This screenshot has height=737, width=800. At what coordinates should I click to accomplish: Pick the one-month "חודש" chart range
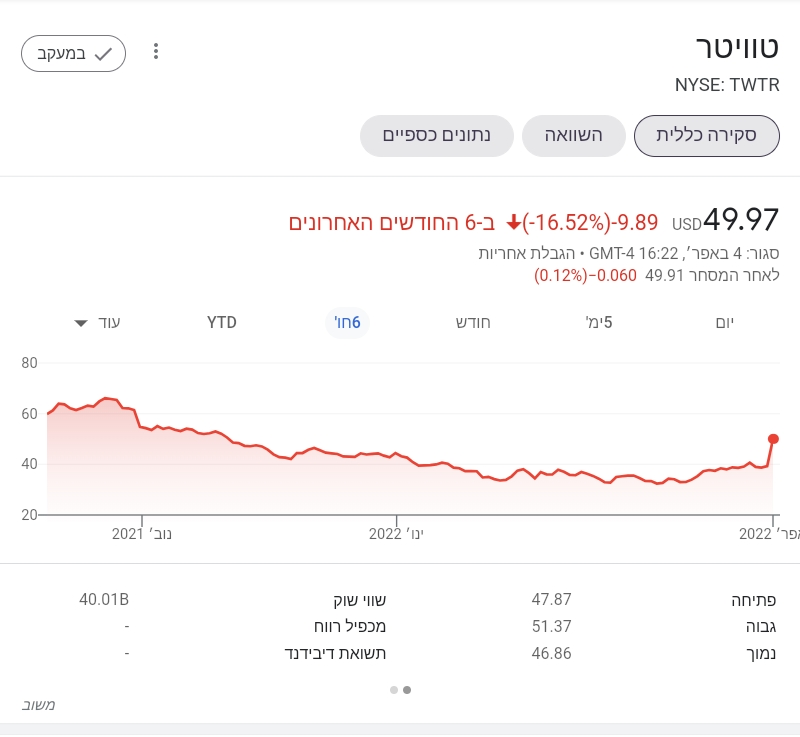coord(472,322)
